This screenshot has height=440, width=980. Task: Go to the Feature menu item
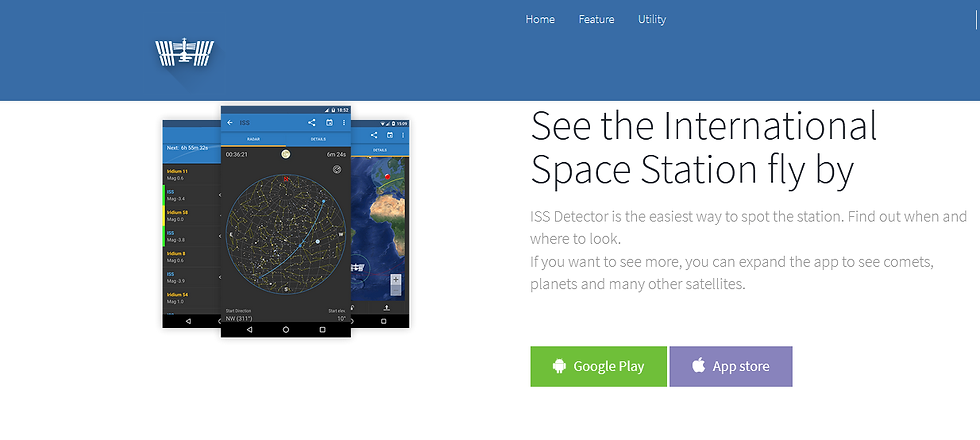pos(596,19)
